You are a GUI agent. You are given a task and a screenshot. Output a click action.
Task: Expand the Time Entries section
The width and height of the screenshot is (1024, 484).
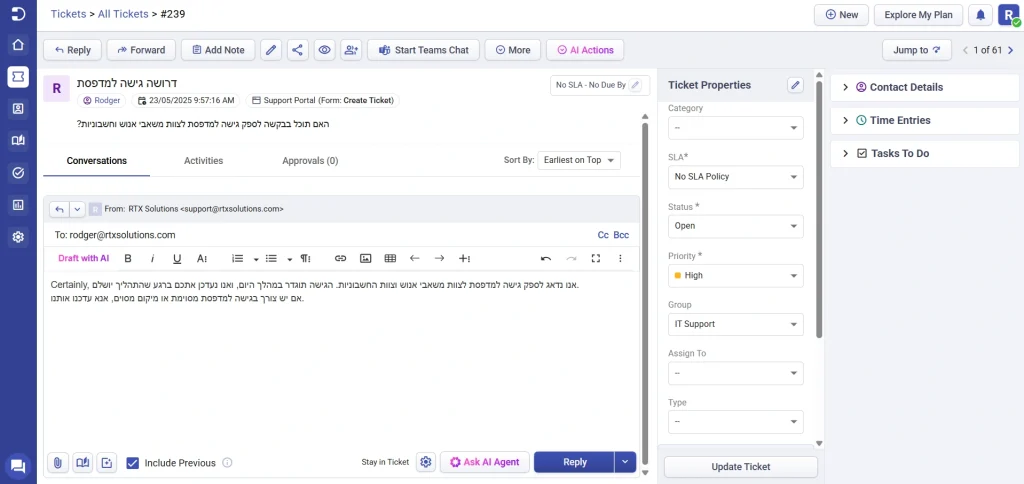click(923, 120)
